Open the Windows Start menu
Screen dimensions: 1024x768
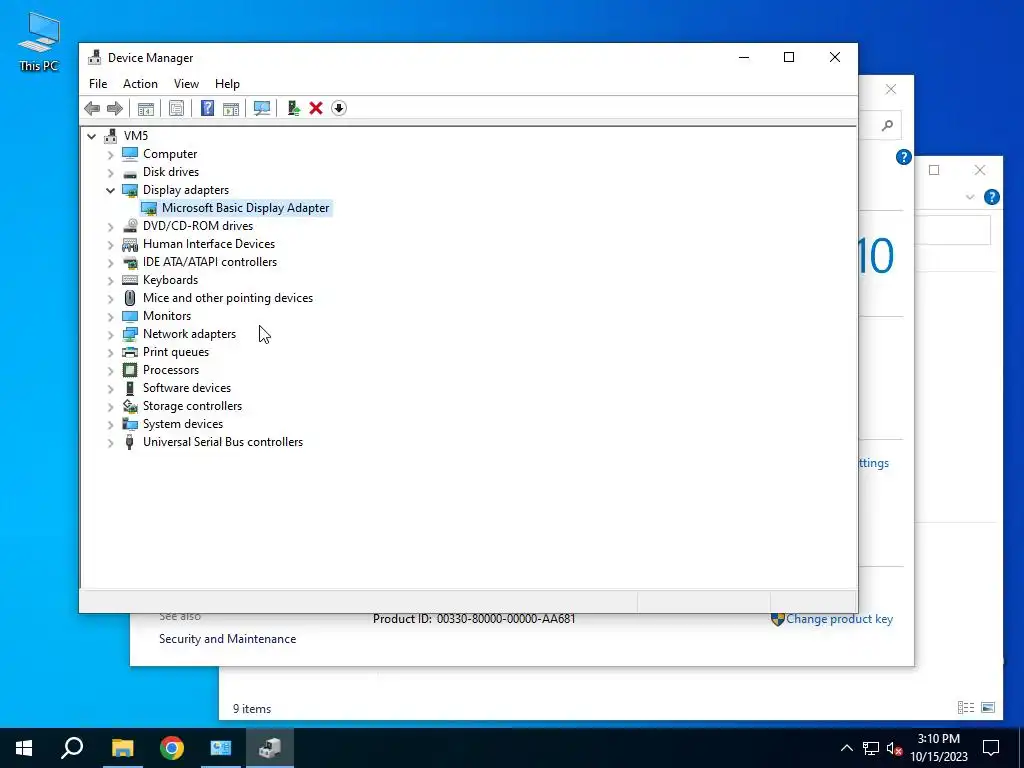point(24,748)
